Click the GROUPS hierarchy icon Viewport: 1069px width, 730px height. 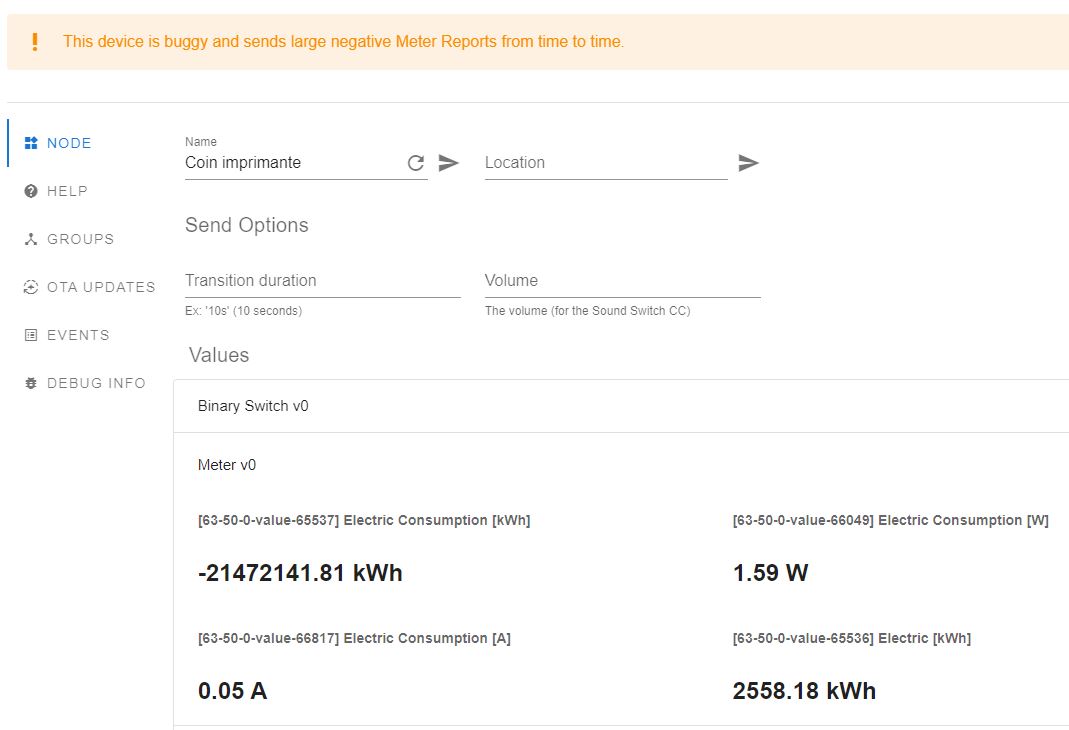pyautogui.click(x=31, y=239)
